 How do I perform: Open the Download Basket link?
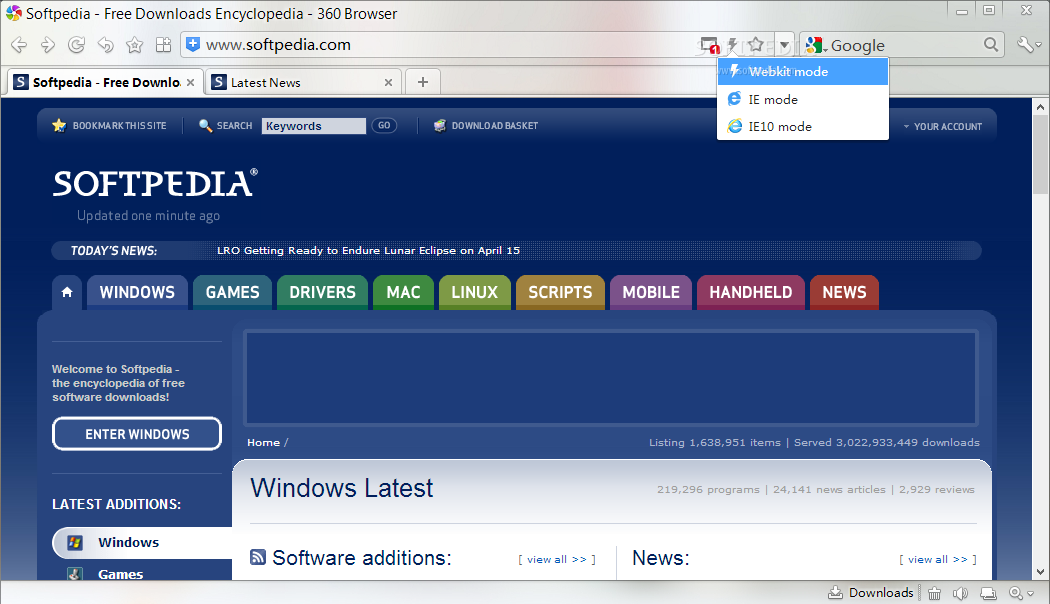click(x=494, y=126)
